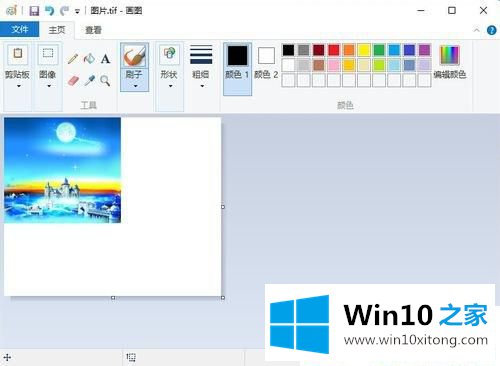The image size is (500, 366).
Task: Click the Shapes (形状) icon
Action: pos(169,54)
